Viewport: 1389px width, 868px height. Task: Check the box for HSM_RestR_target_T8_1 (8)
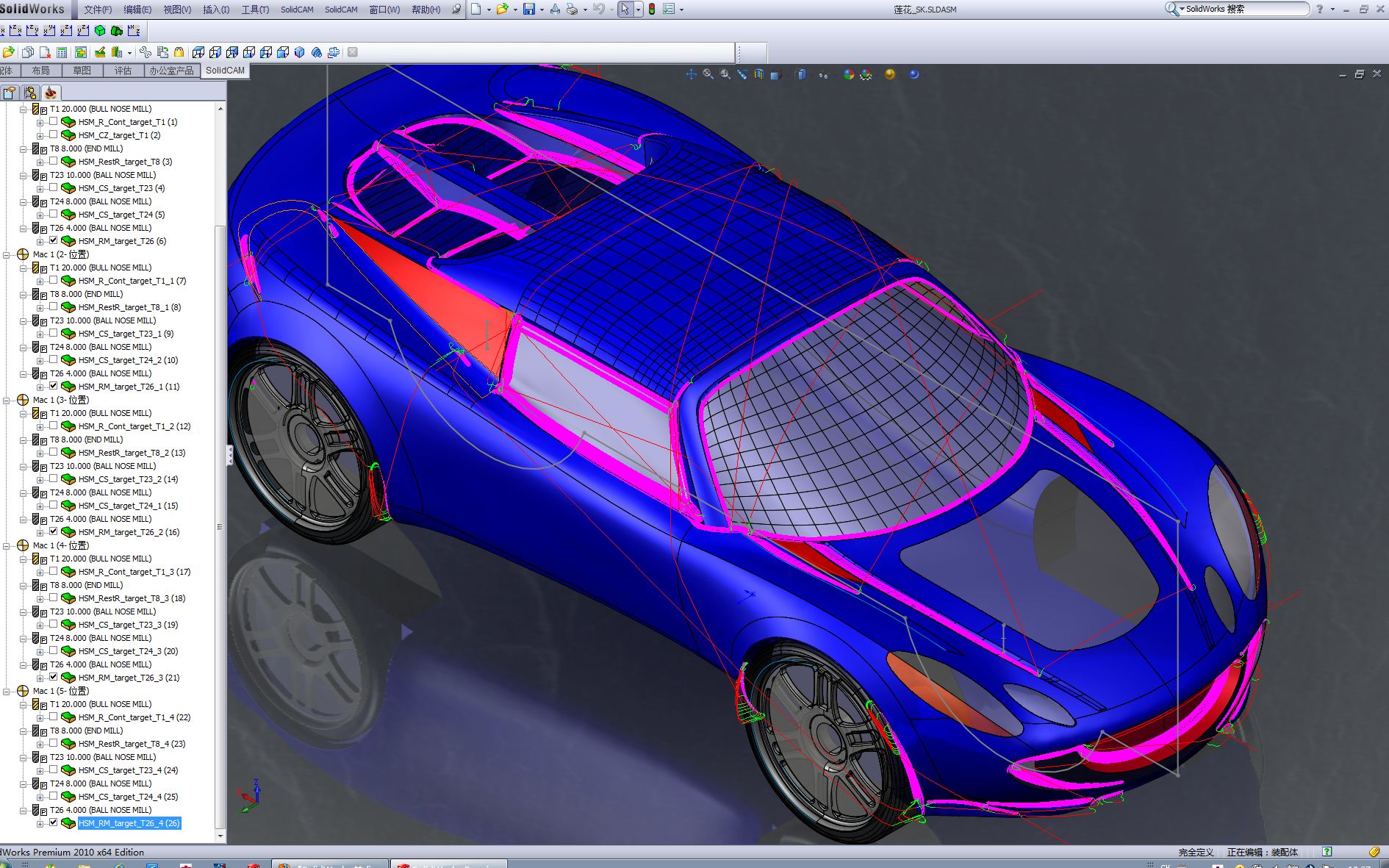[x=53, y=306]
